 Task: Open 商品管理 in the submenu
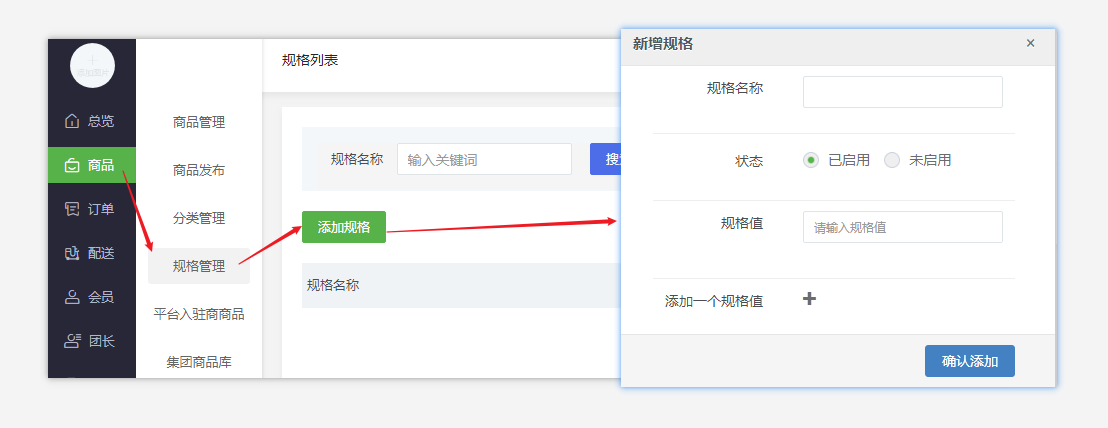tap(199, 122)
